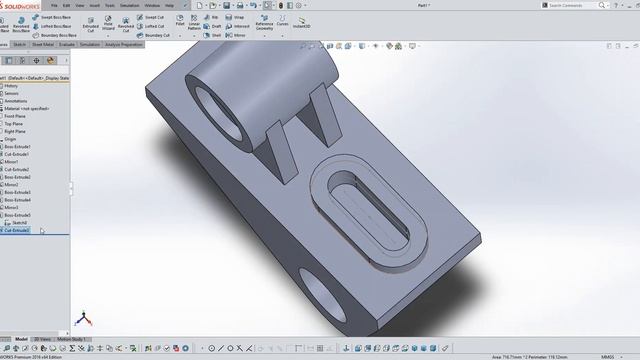Screen dimensions: 640x360
Task: Select the Front Plane tree item
Action: click(14, 116)
